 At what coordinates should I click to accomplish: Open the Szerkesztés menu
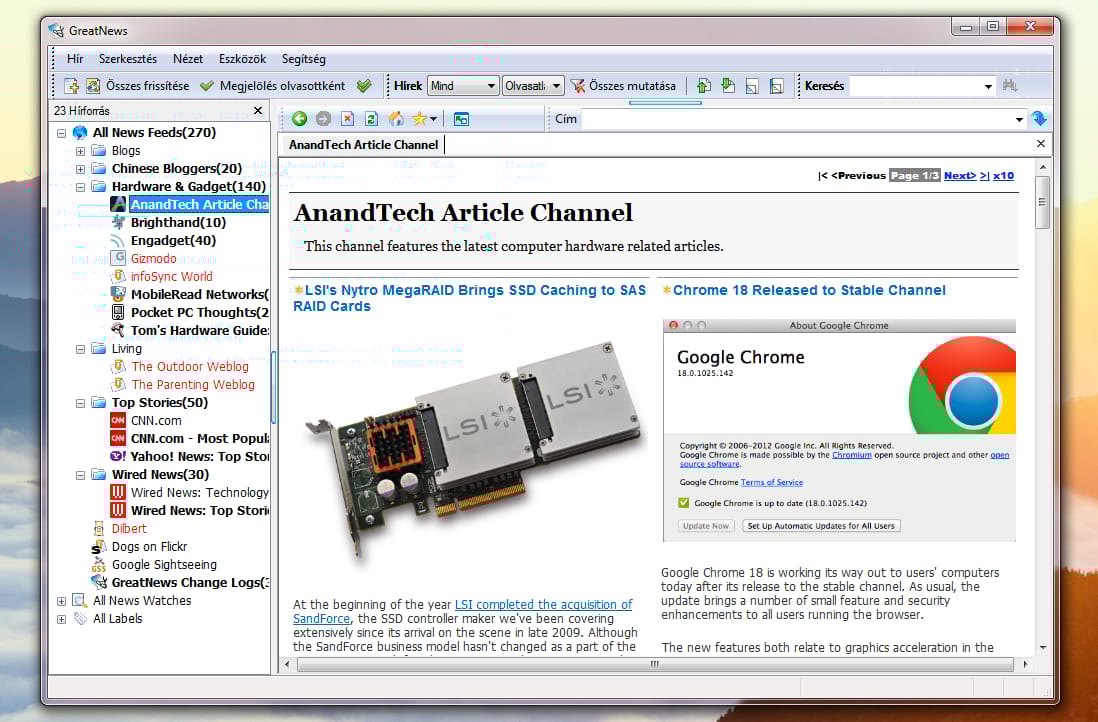pos(127,59)
